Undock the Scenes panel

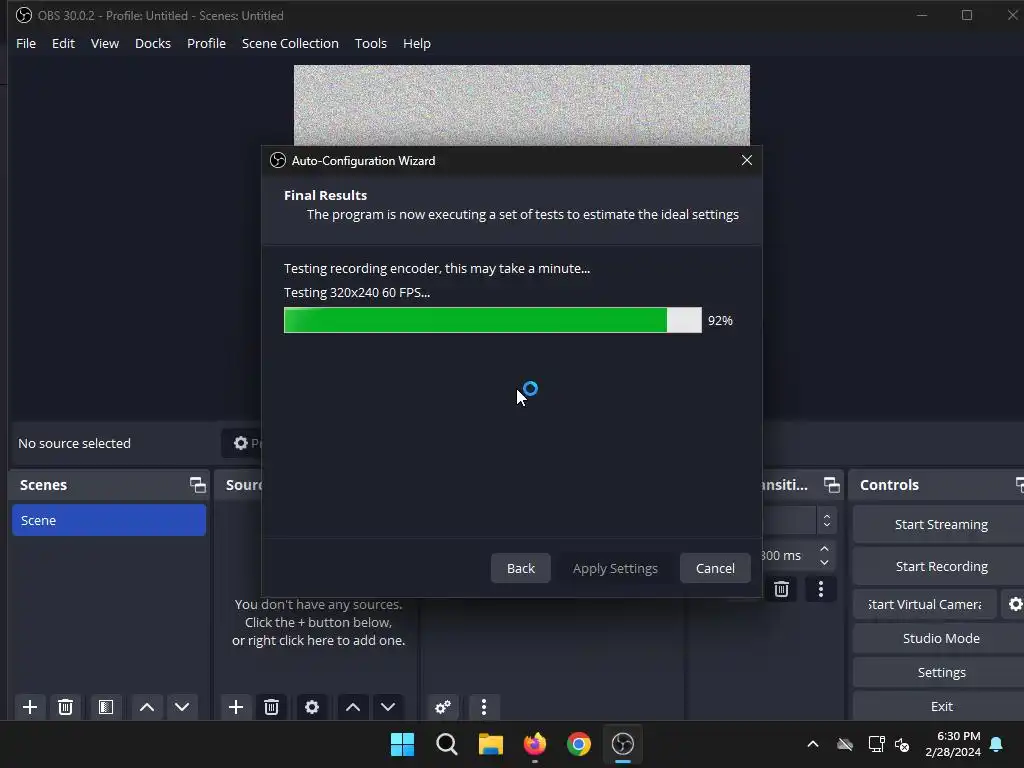click(x=197, y=485)
